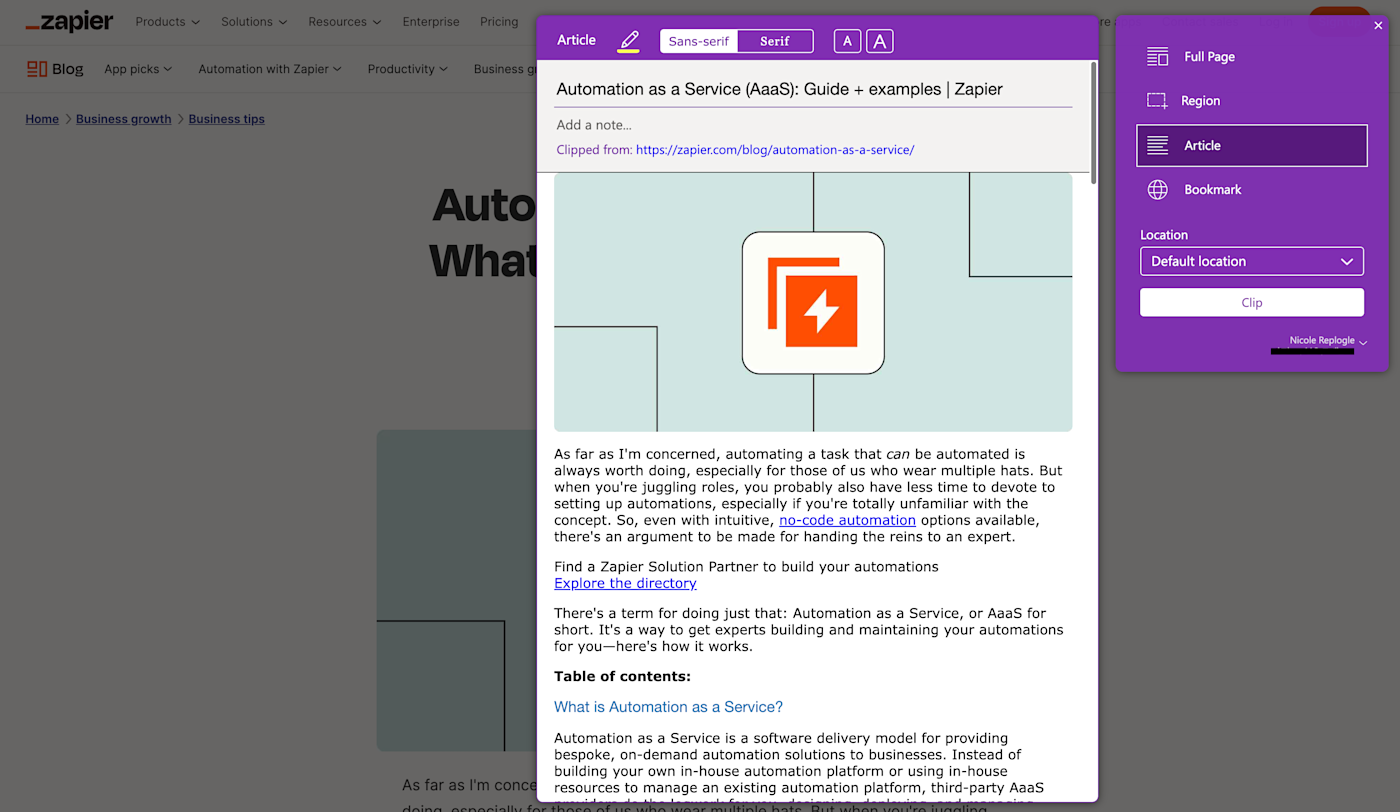Switch article font to Sans-serif
The width and height of the screenshot is (1400, 812).
pyautogui.click(x=699, y=41)
